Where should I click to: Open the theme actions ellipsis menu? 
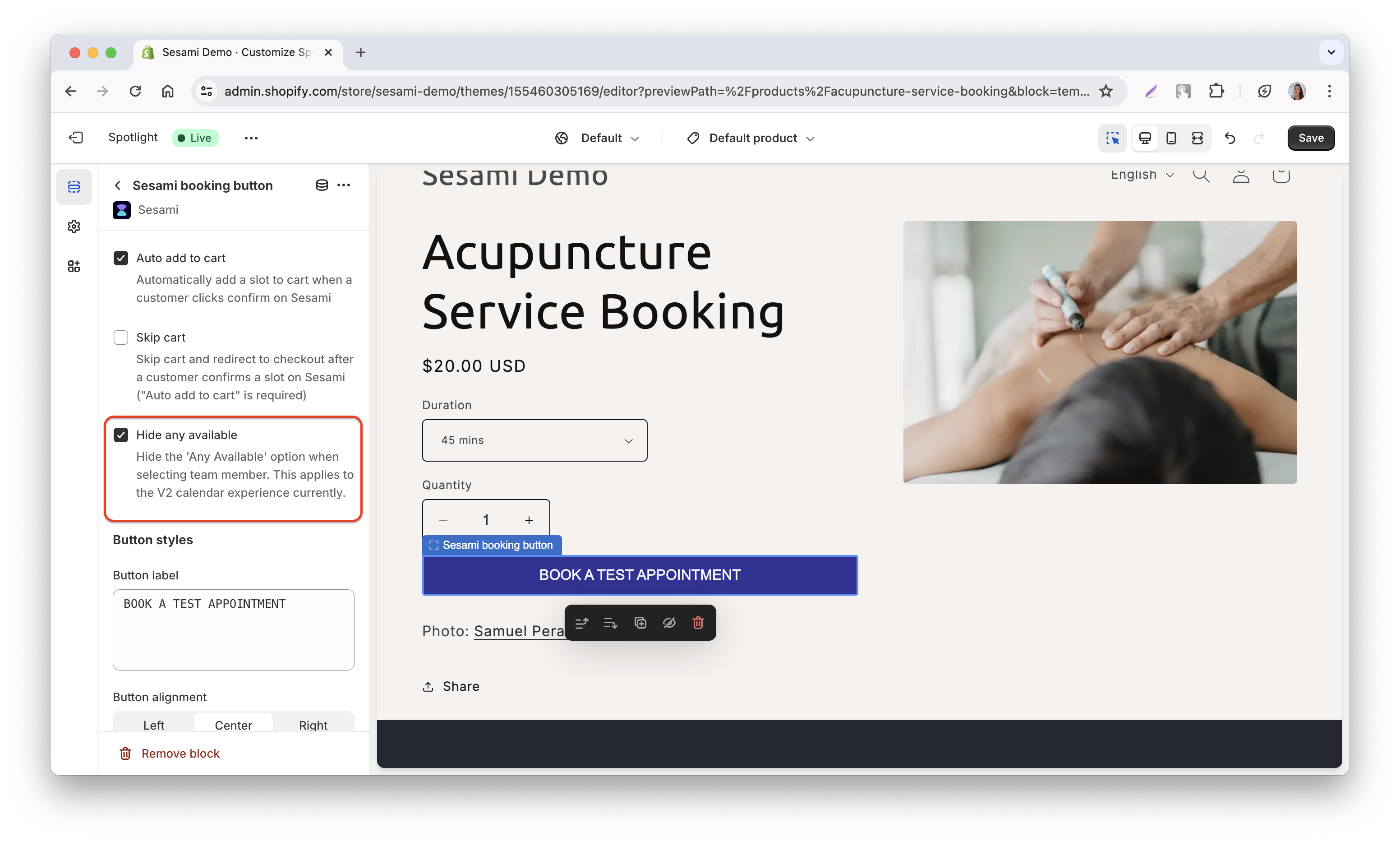point(251,138)
